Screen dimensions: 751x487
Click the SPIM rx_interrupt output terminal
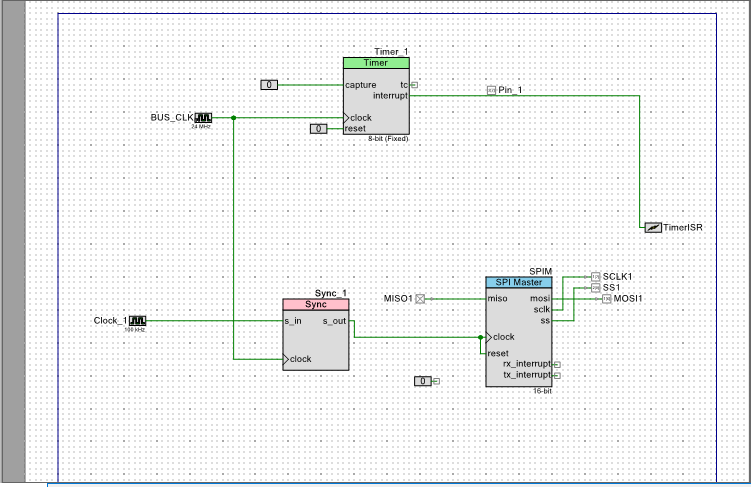click(557, 364)
